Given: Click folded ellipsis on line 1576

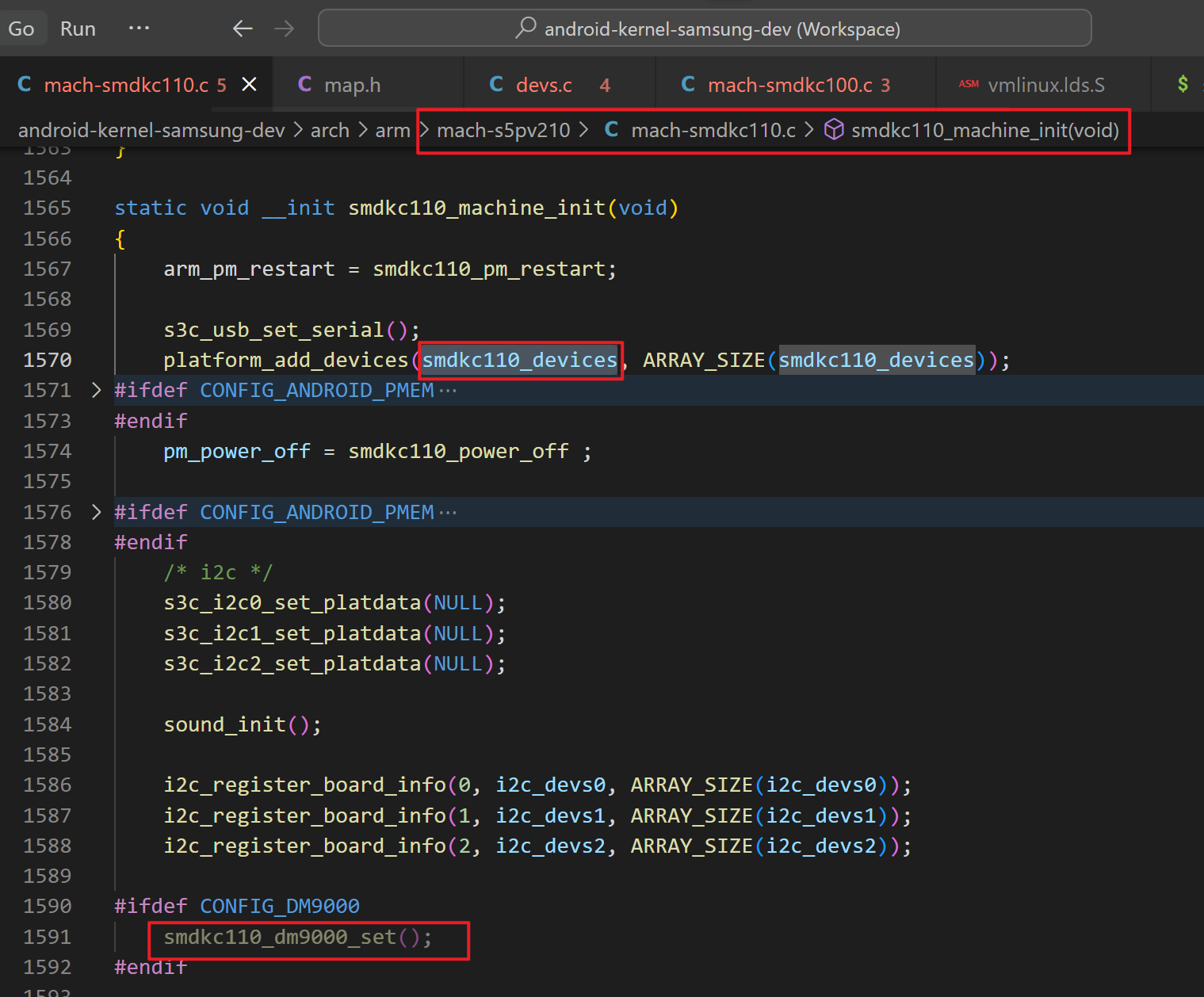Looking at the screenshot, I should click(x=448, y=513).
